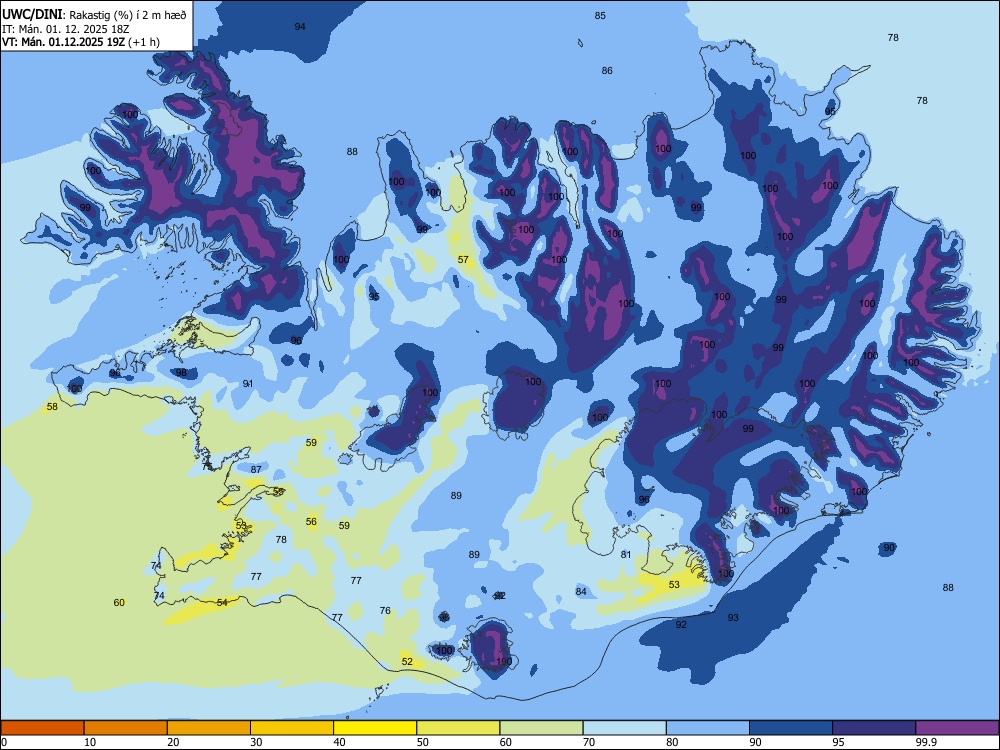Screen dimensions: 1000x750
Task: Click the humidity value '81' on the map
Action: tap(626, 554)
